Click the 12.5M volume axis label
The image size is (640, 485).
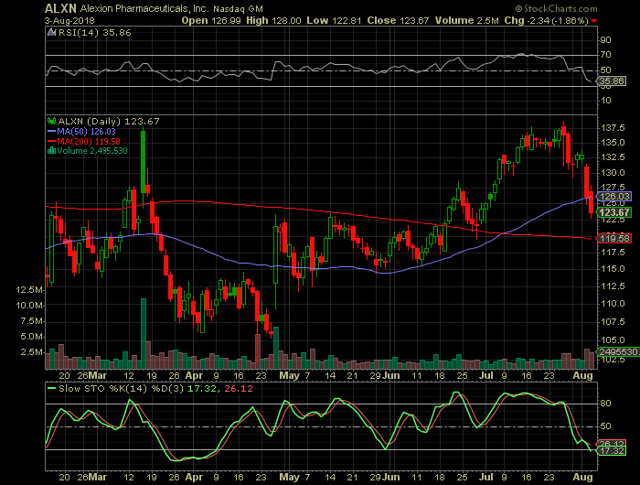[29, 290]
